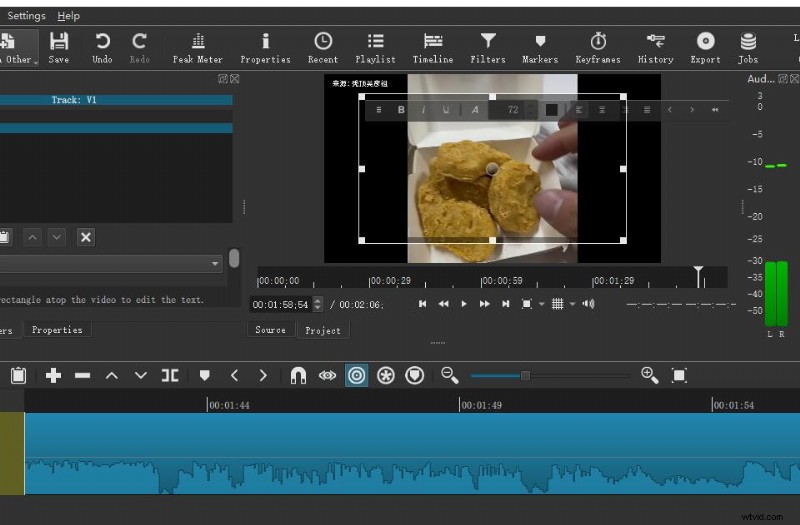Skip to the end of the video

click(x=506, y=304)
